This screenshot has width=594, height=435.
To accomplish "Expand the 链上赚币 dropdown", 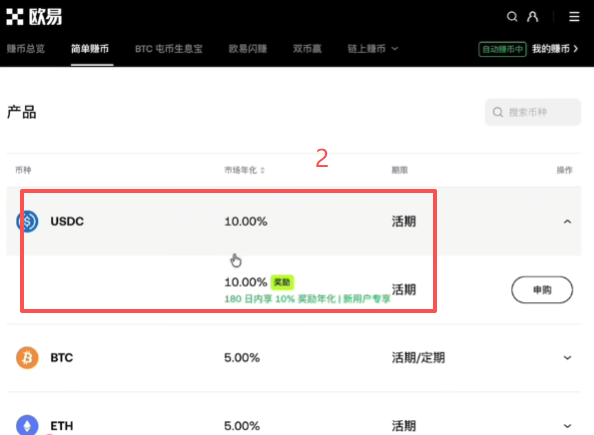I will tap(373, 49).
